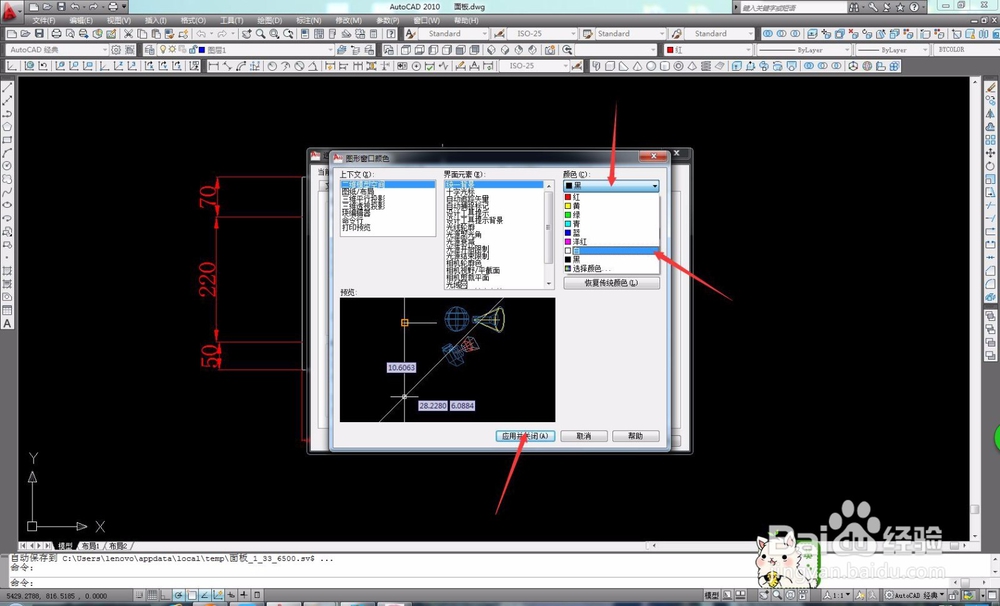
Task: Click the 取消 button in color dialog
Action: 583,436
